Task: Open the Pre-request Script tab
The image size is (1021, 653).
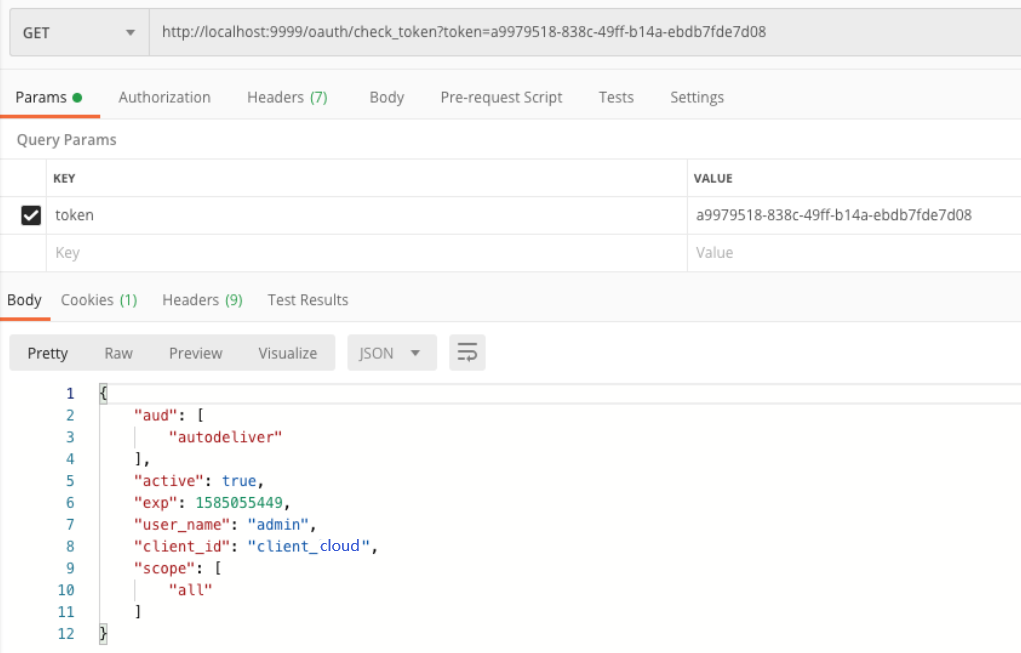Action: 501,97
